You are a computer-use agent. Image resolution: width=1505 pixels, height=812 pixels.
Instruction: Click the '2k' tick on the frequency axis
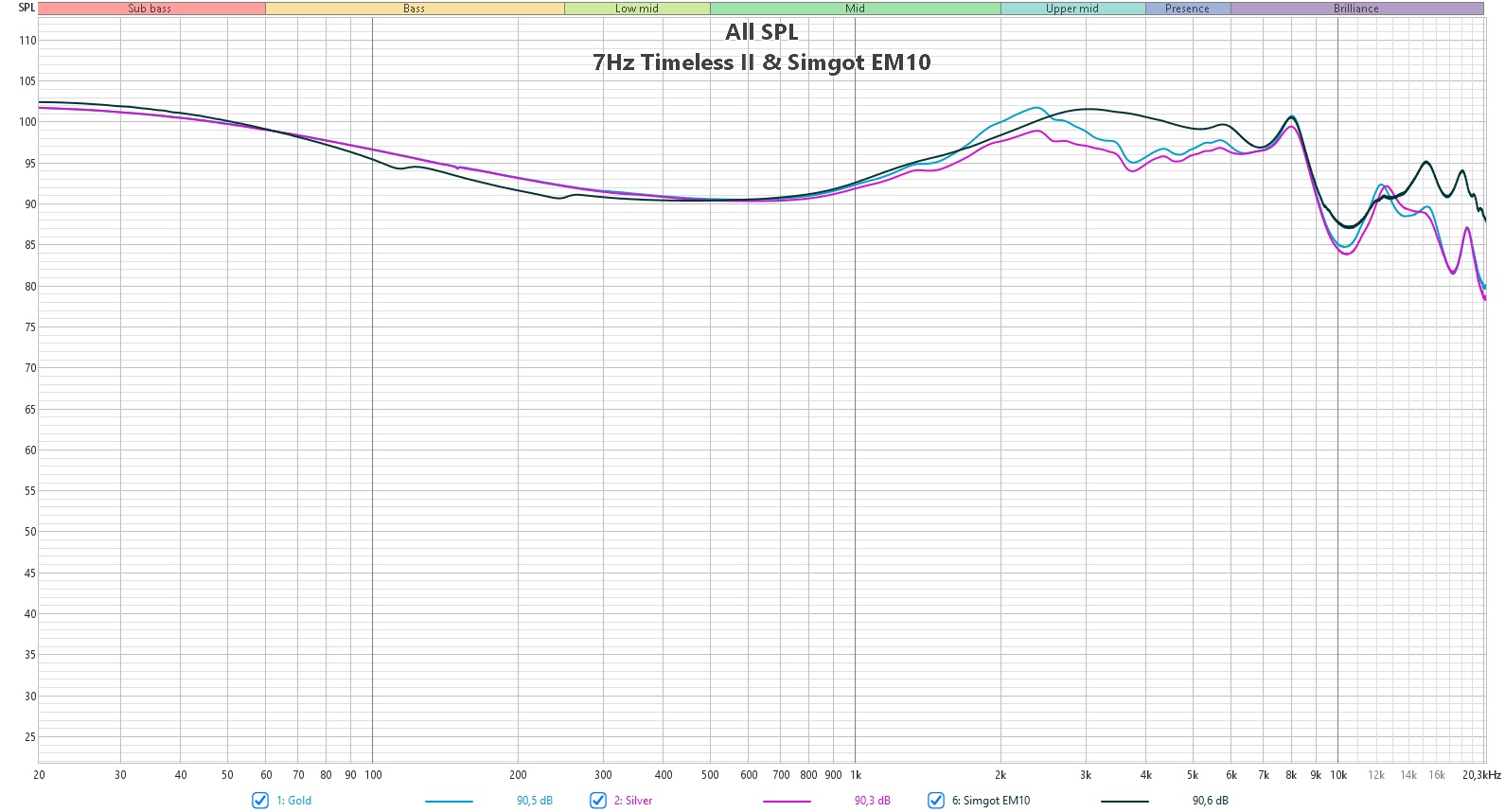(x=1000, y=775)
